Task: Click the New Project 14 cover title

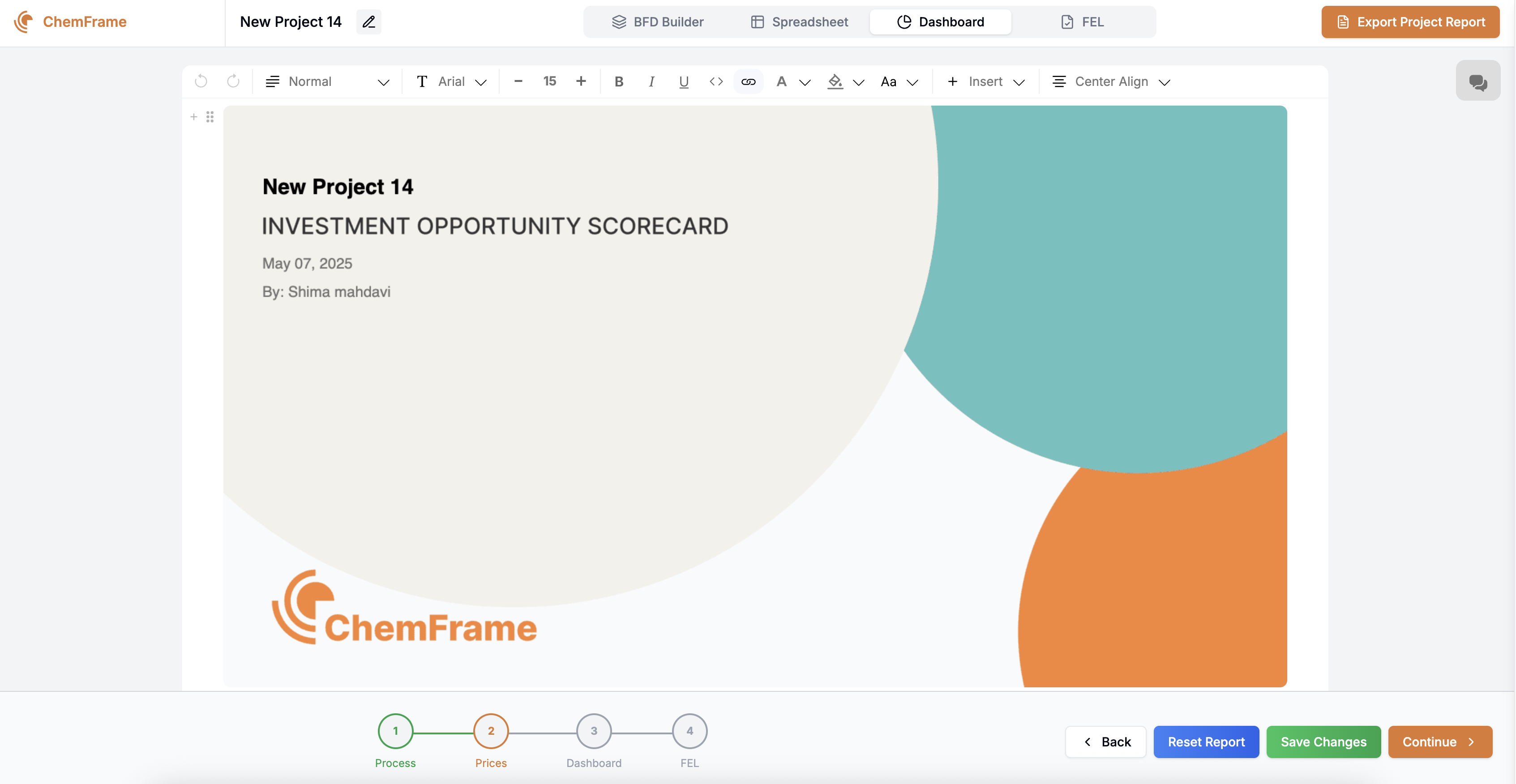Action: [x=338, y=187]
